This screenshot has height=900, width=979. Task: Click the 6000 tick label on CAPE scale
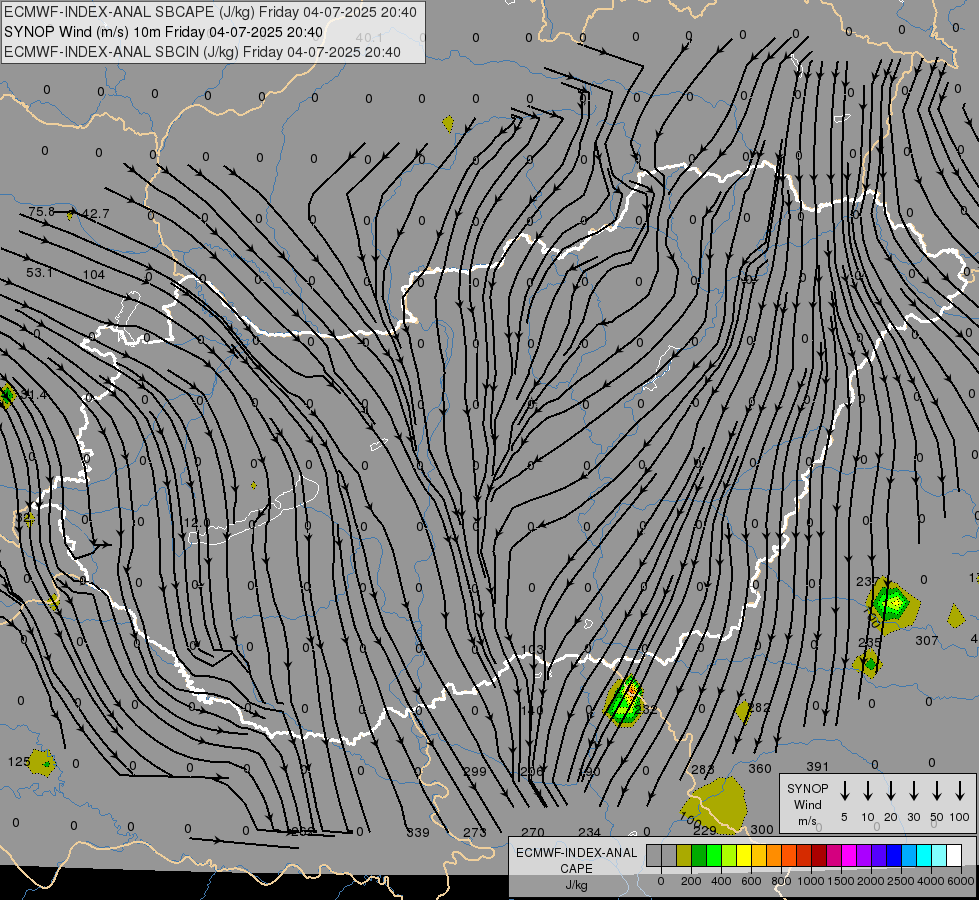pyautogui.click(x=961, y=881)
